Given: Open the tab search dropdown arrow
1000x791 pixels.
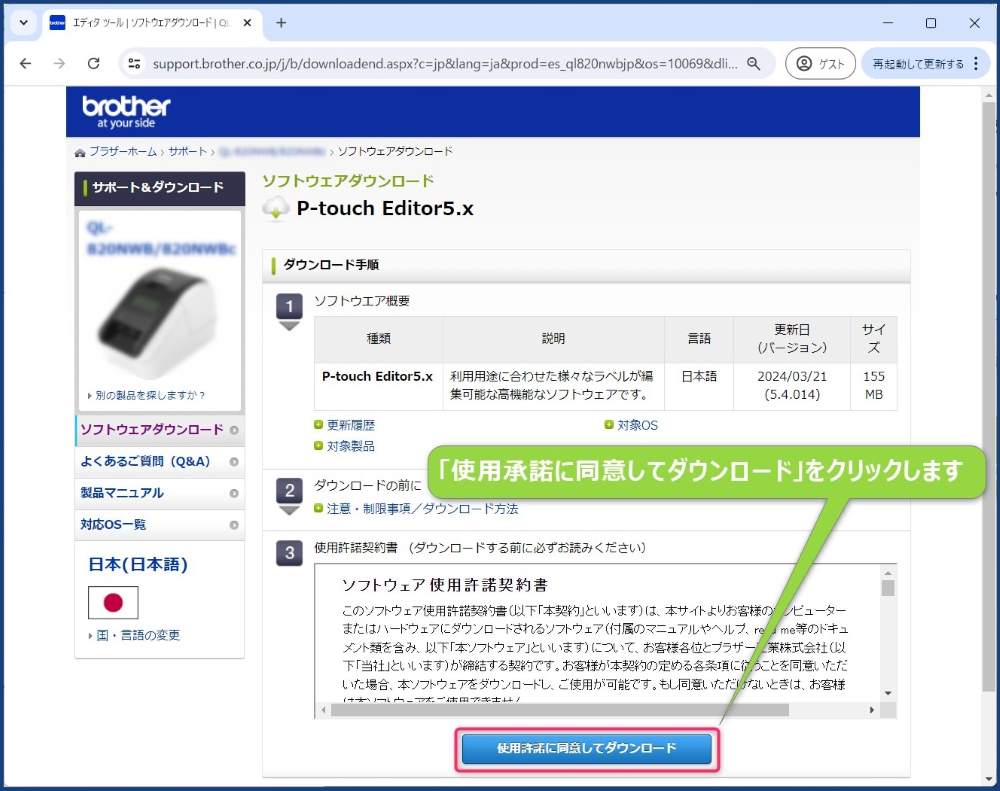Looking at the screenshot, I should click(x=24, y=22).
